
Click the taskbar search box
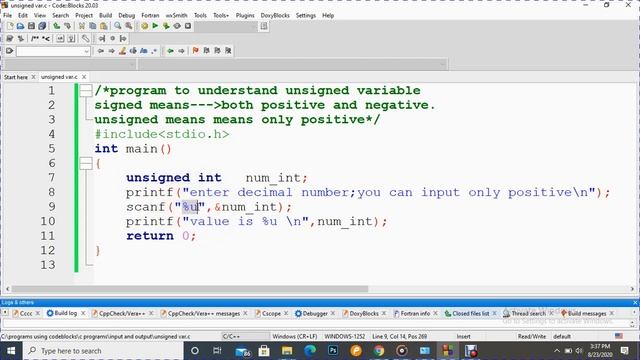[103, 351]
